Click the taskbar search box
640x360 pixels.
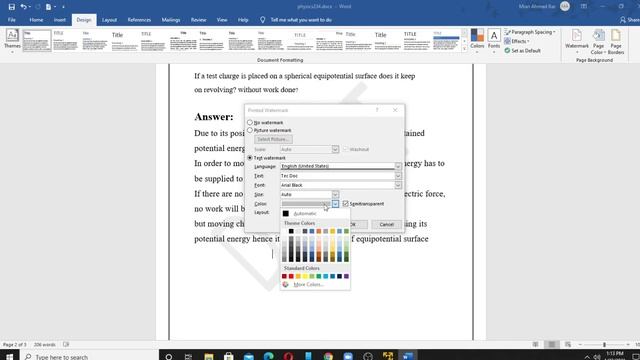[89, 356]
